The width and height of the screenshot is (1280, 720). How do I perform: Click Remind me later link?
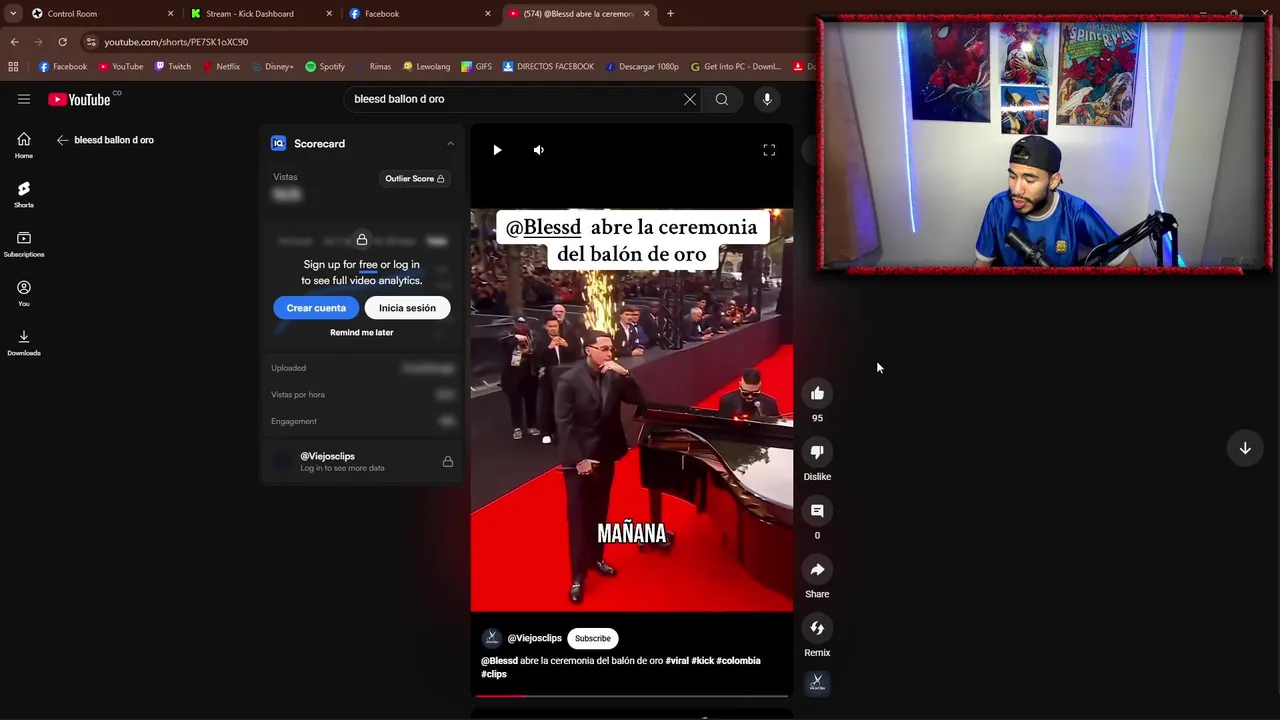(362, 332)
